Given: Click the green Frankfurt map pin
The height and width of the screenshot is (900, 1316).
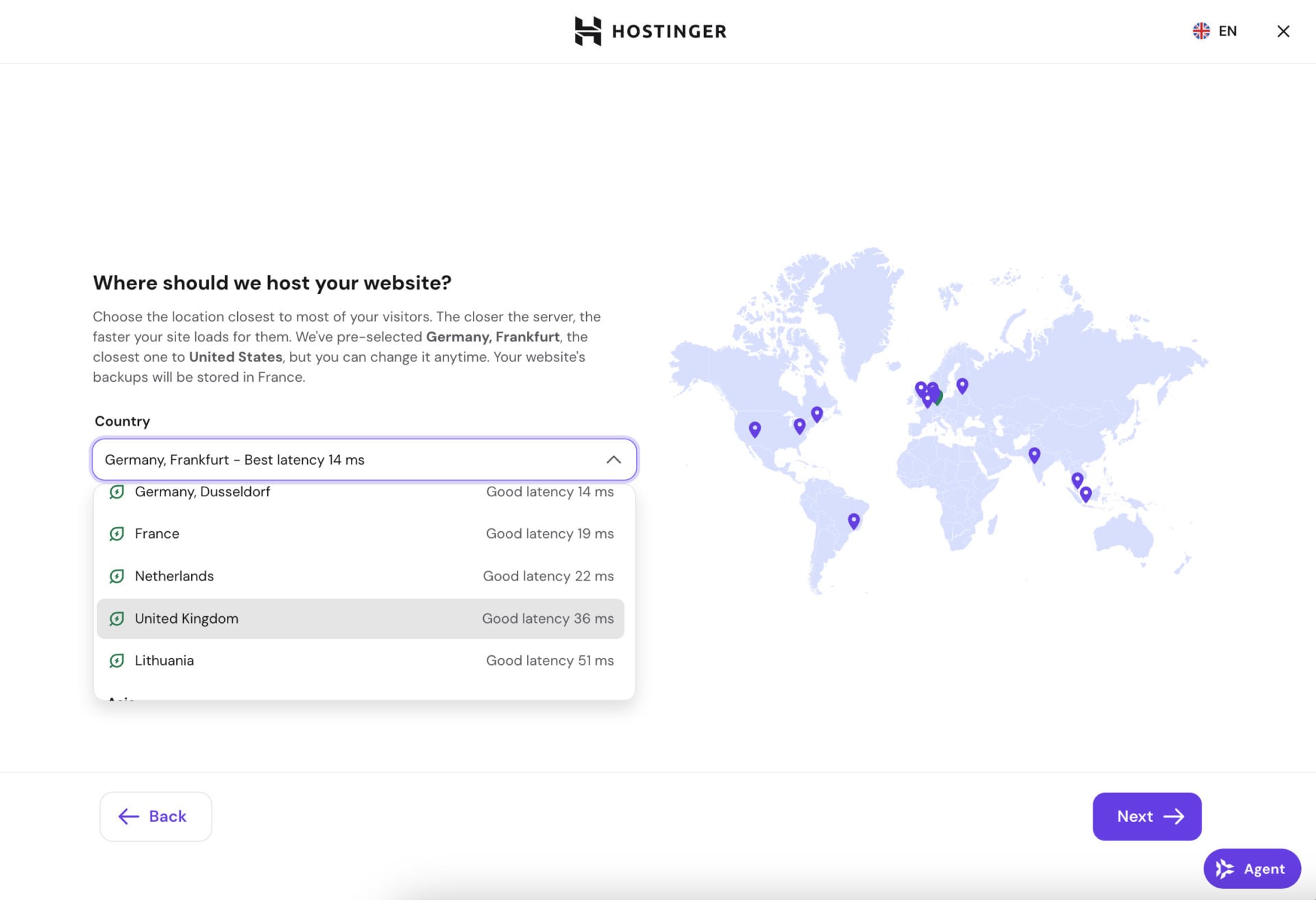Looking at the screenshot, I should pyautogui.click(x=940, y=398).
